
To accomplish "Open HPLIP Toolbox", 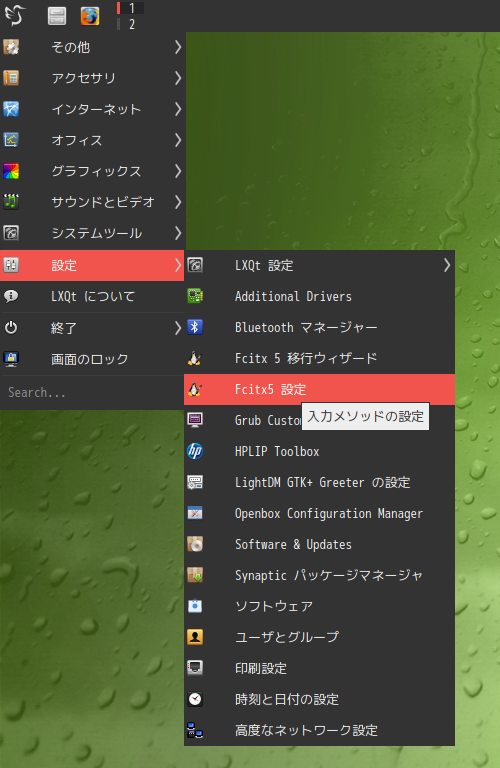I will tap(319, 451).
